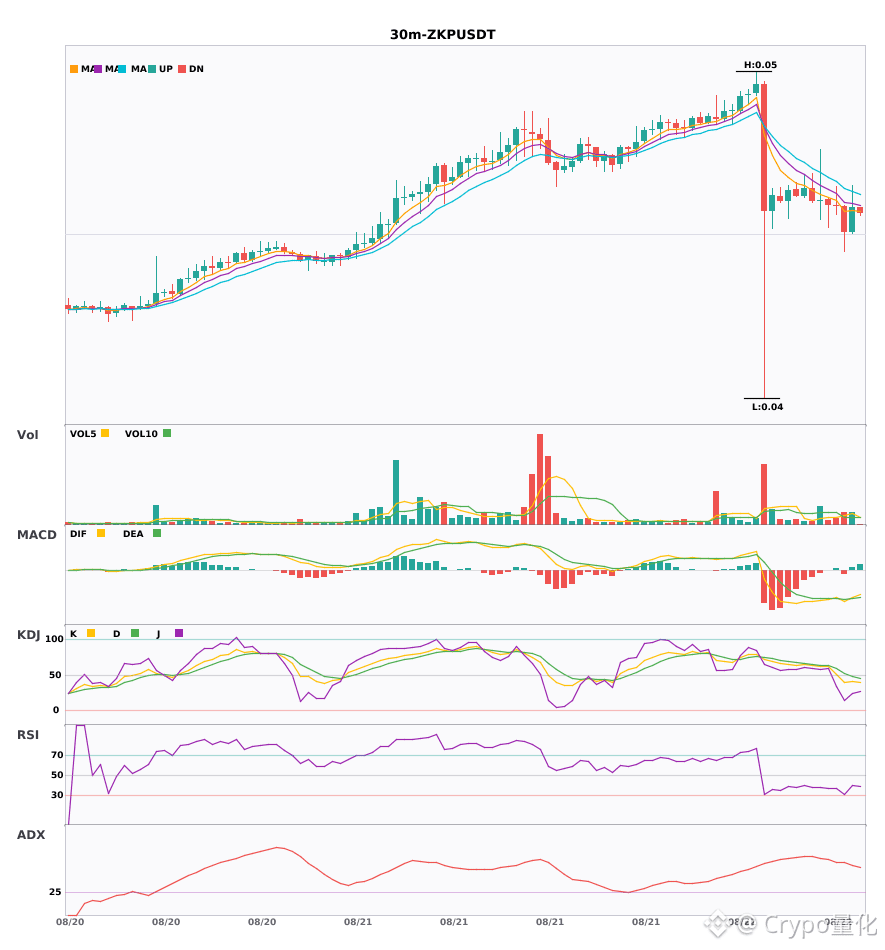Click the large red crash candlestick
Viewport: 885px width, 950px height.
[764, 147]
